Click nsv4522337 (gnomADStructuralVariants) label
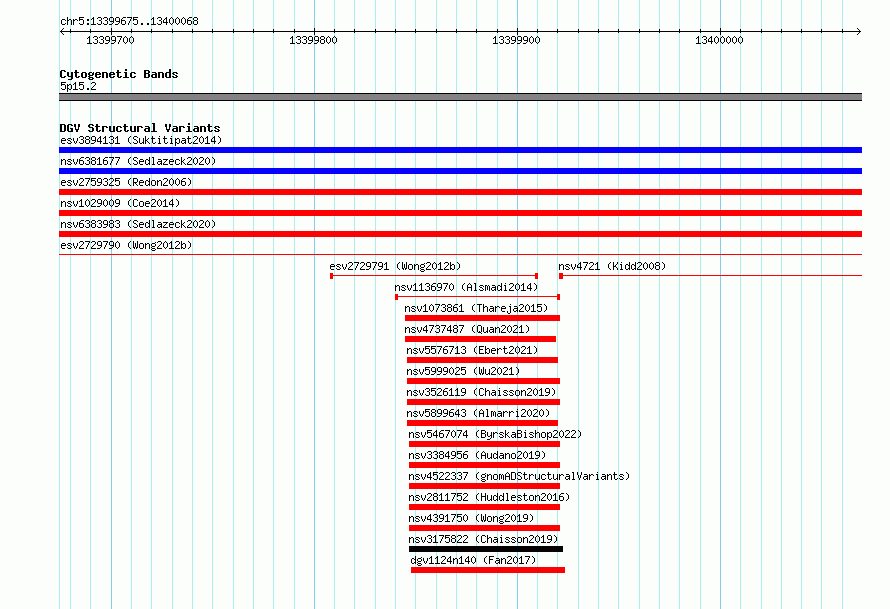 [519, 476]
